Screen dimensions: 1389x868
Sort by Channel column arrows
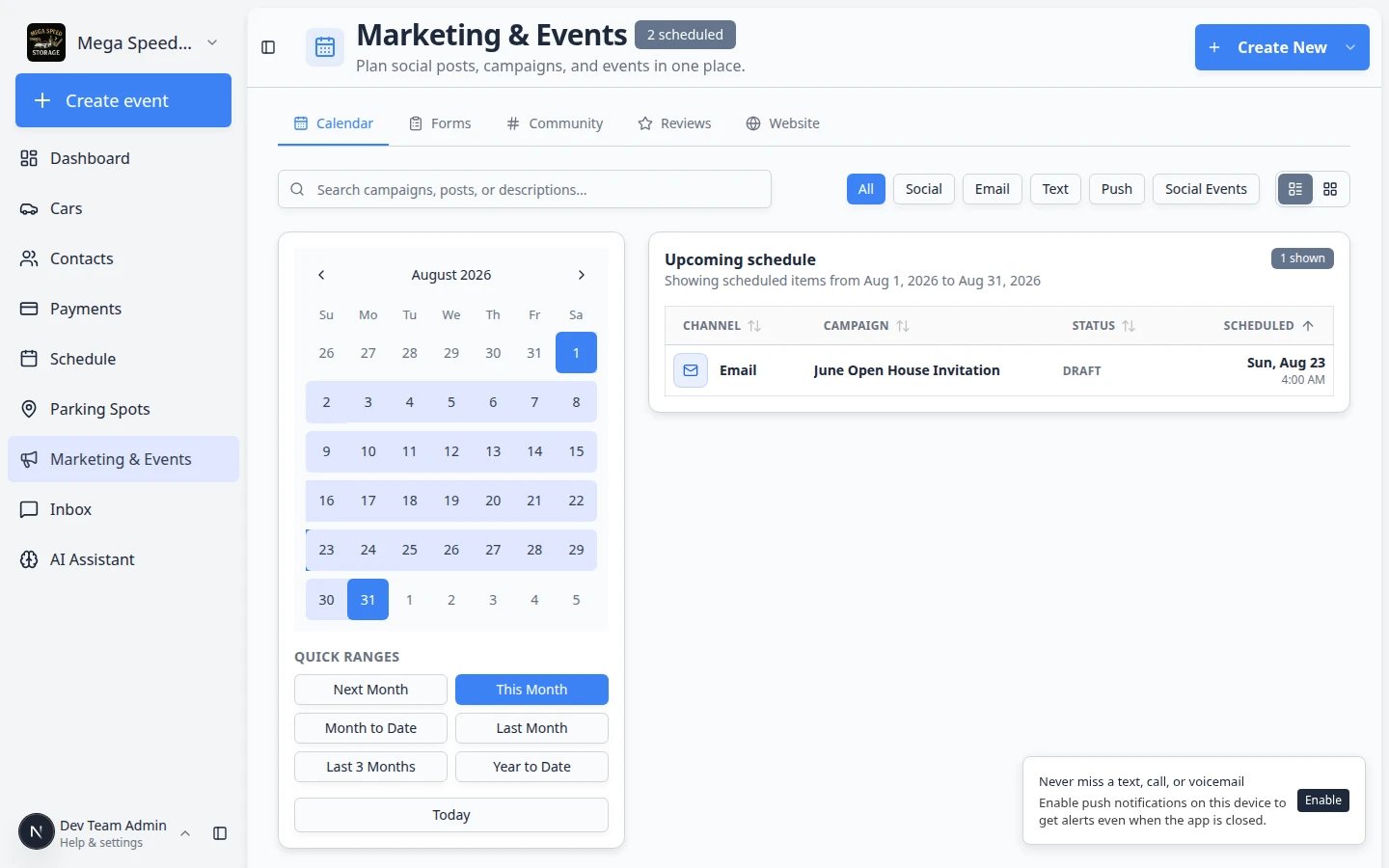[x=754, y=326]
